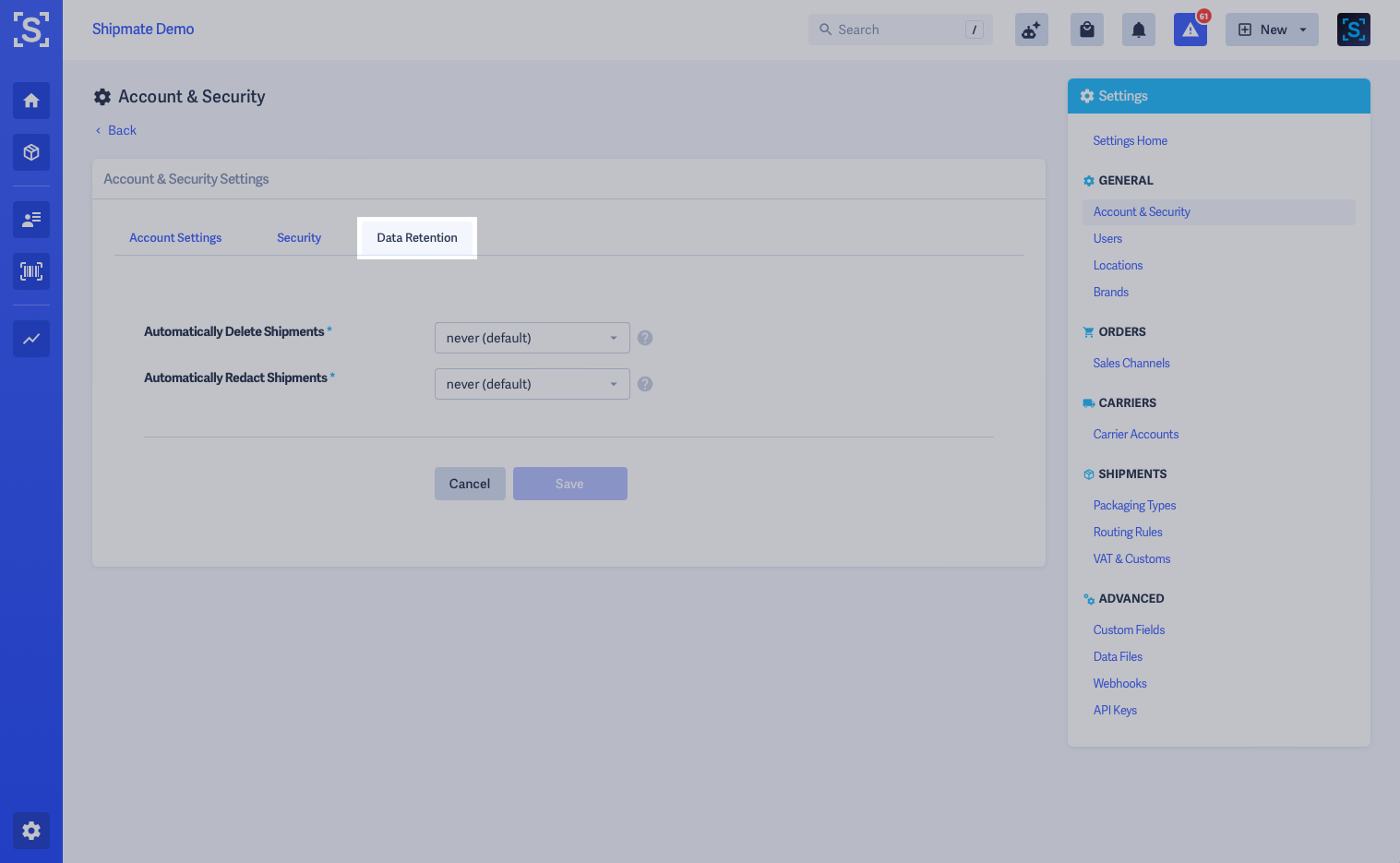Open alerts showing the 61 badge

click(1190, 30)
